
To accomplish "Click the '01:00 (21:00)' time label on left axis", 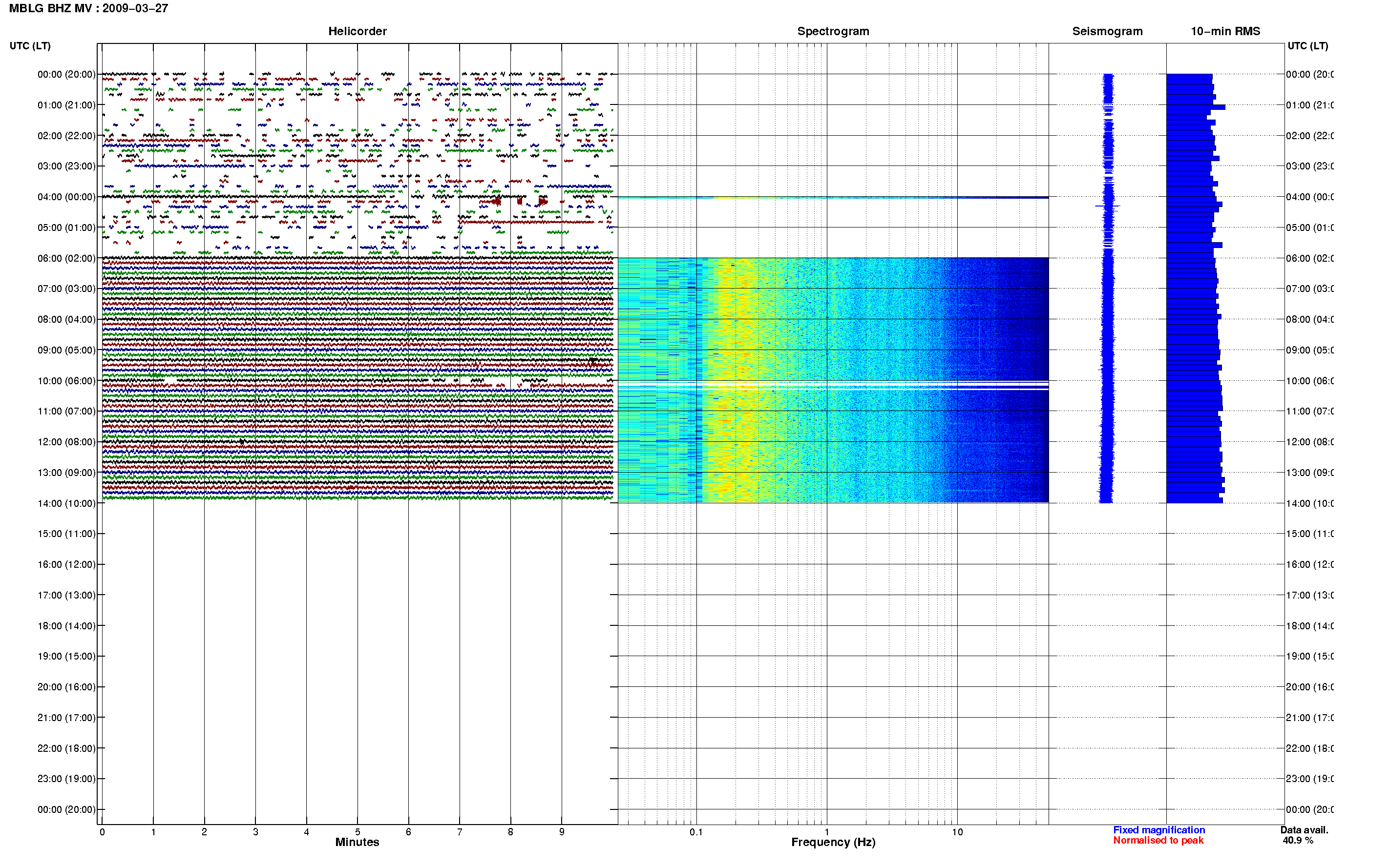I will click(x=66, y=105).
